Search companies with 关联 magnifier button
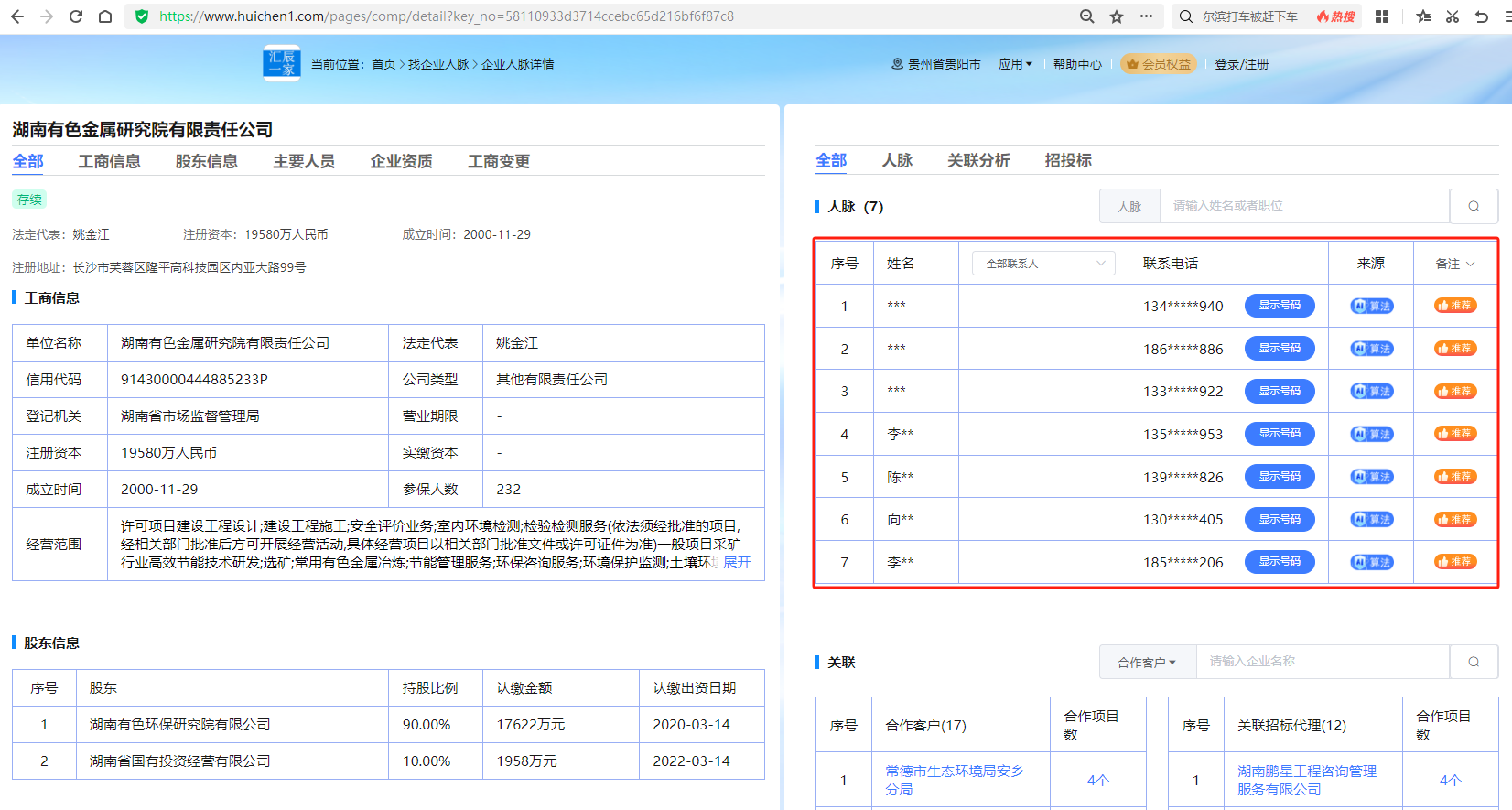Screen dimensions: 1512x810 (x=1474, y=662)
